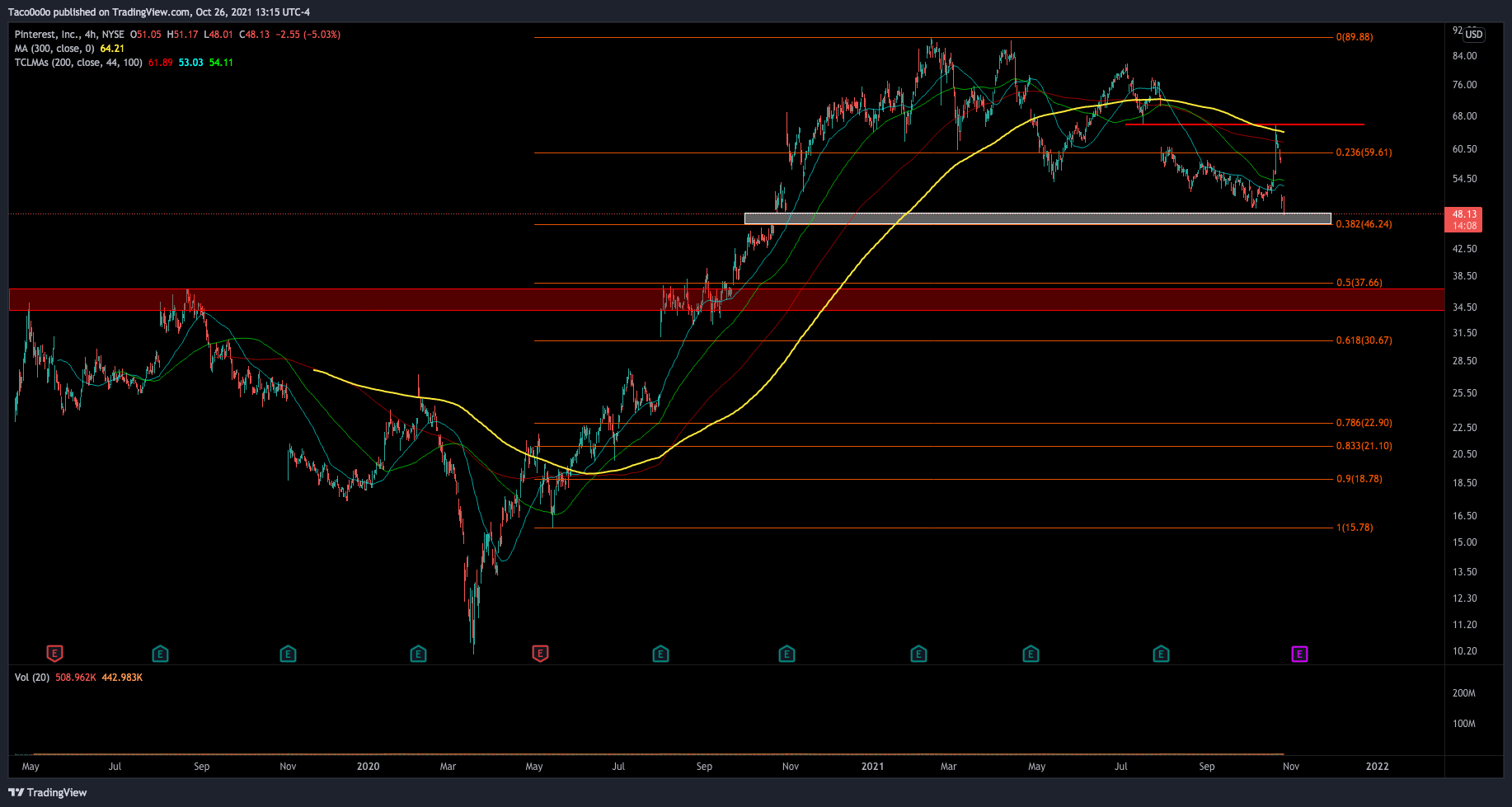
Task: Click the Pinterest, Inc., 4h, NYSE symbol legend
Action: pyautogui.click(x=69, y=35)
